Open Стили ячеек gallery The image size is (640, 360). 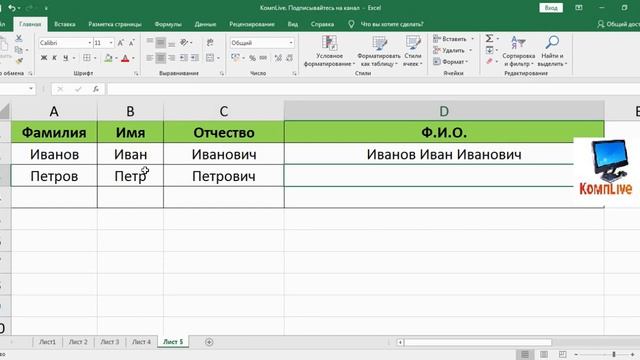coord(413,51)
